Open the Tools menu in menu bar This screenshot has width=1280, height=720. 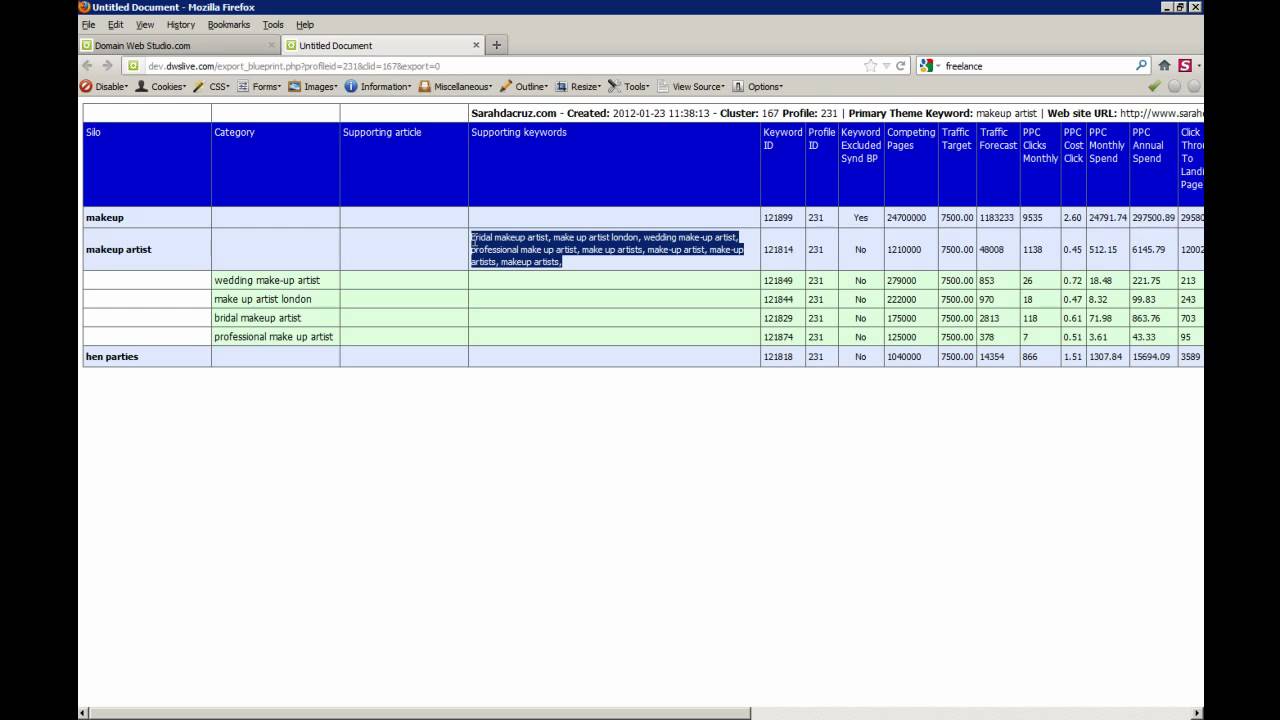point(273,25)
